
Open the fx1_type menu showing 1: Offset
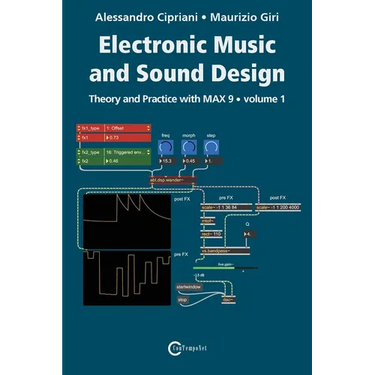click(x=128, y=128)
